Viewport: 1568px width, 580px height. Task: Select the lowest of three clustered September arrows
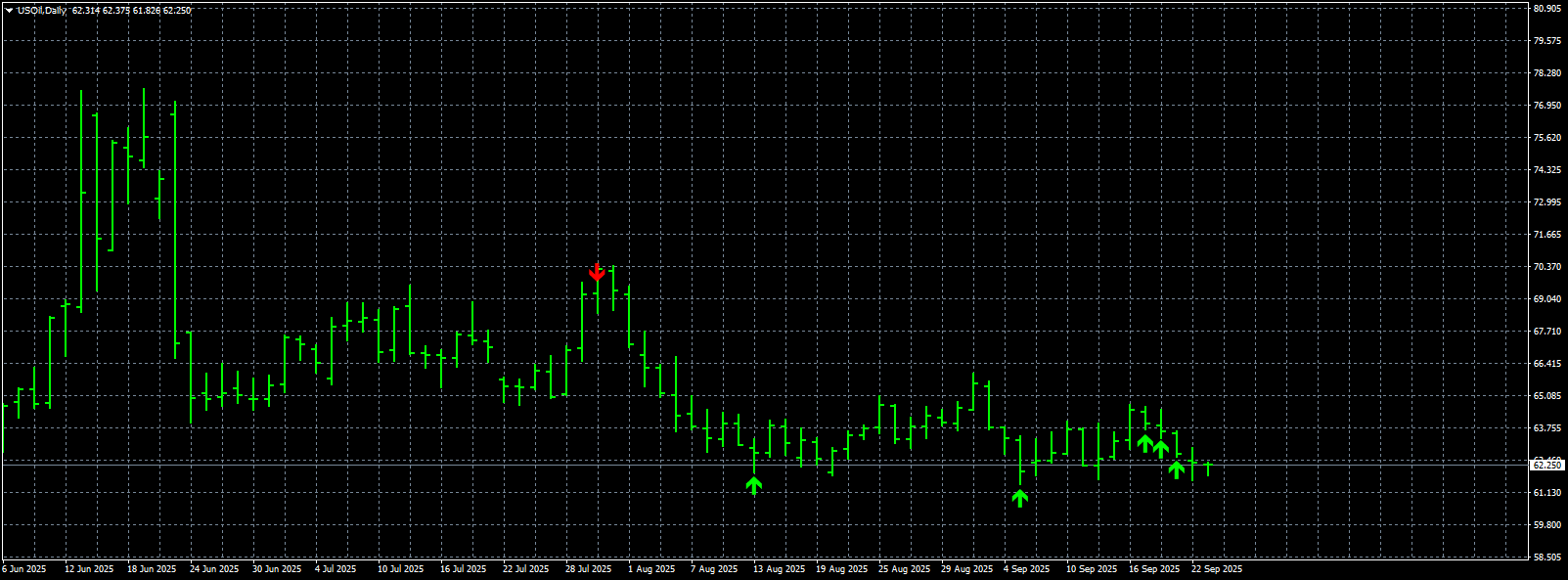click(1177, 469)
